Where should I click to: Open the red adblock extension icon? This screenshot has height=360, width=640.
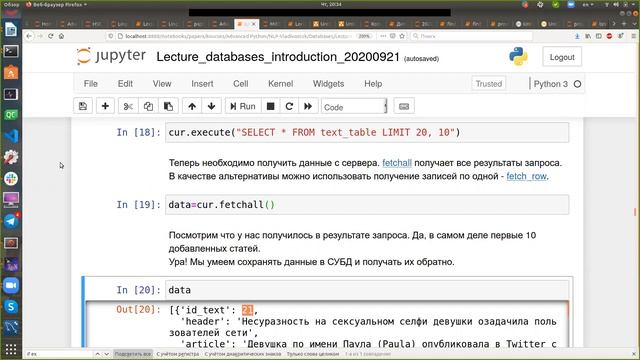click(x=609, y=36)
